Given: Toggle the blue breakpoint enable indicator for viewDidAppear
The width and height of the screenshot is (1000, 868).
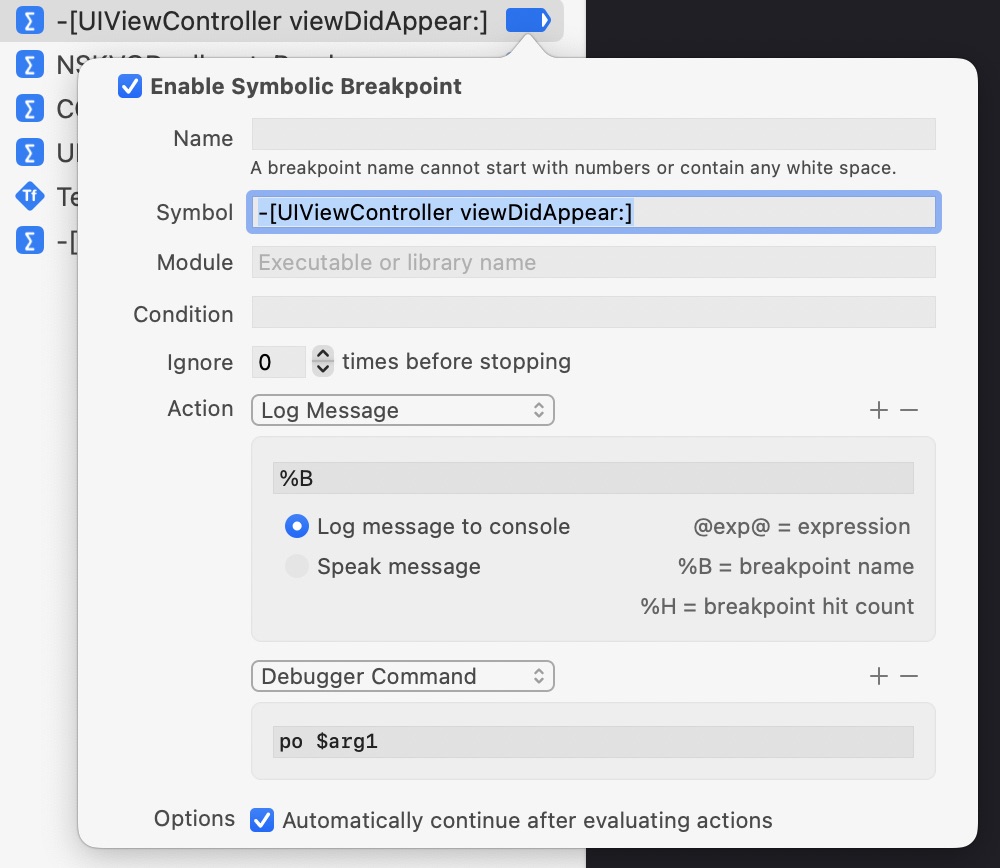Looking at the screenshot, I should pos(528,20).
